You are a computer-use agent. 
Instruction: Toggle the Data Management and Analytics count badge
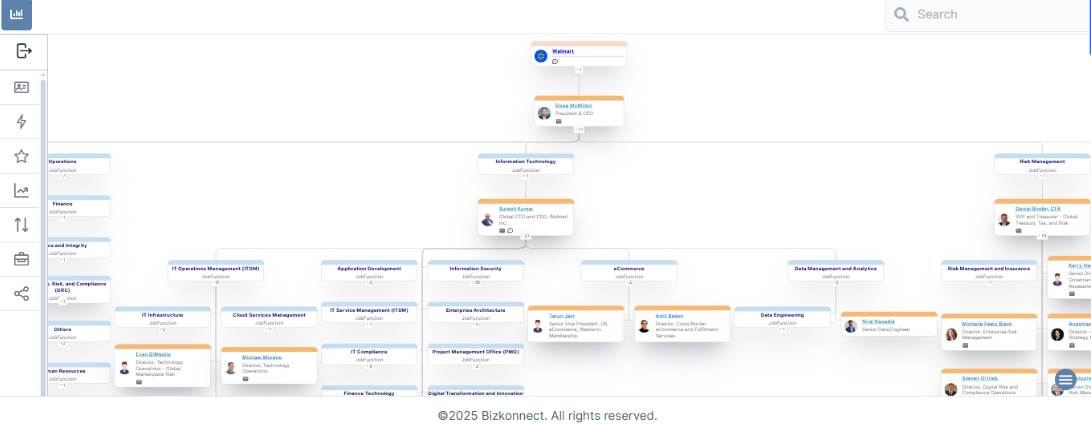(x=835, y=282)
